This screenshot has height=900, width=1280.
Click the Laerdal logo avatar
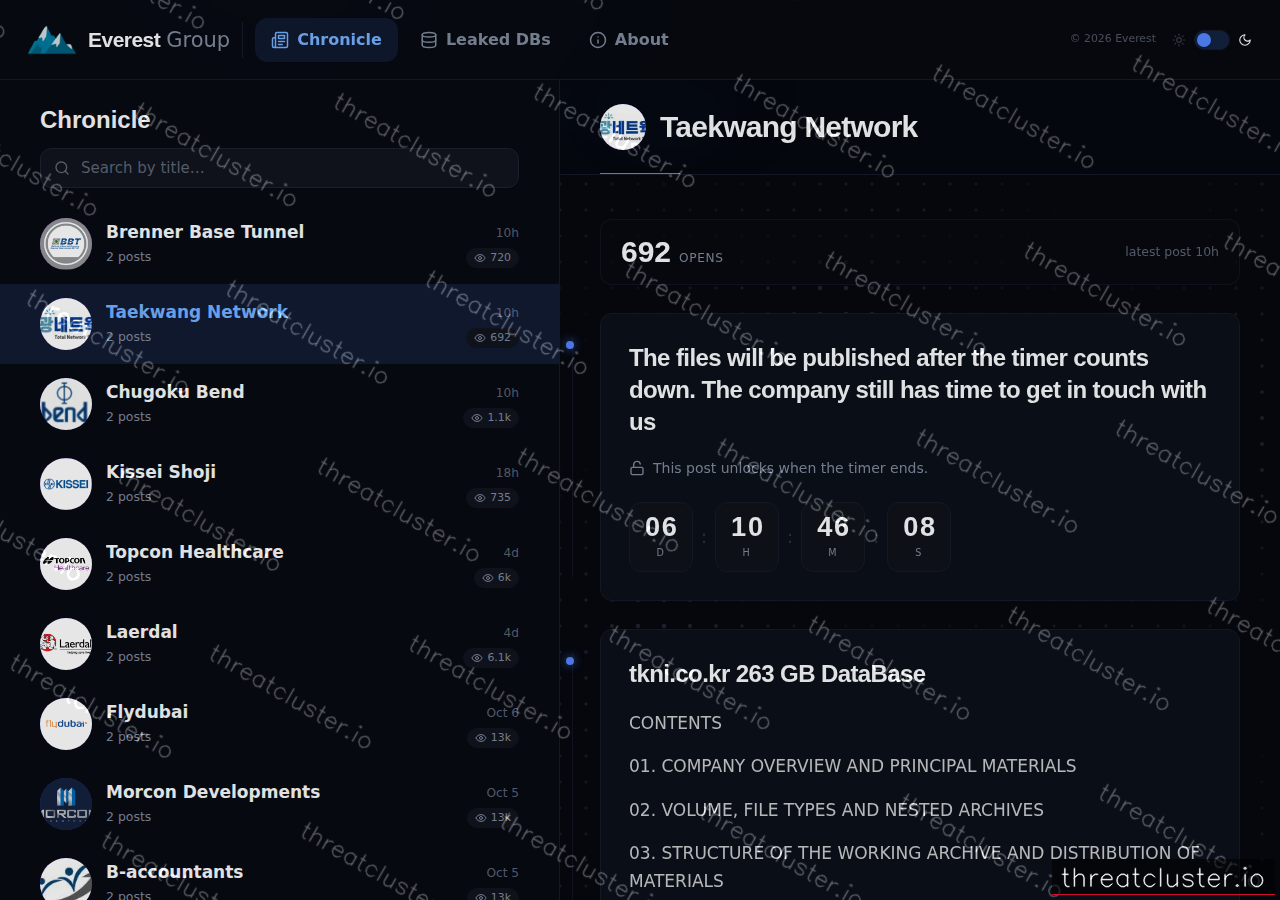click(66, 644)
